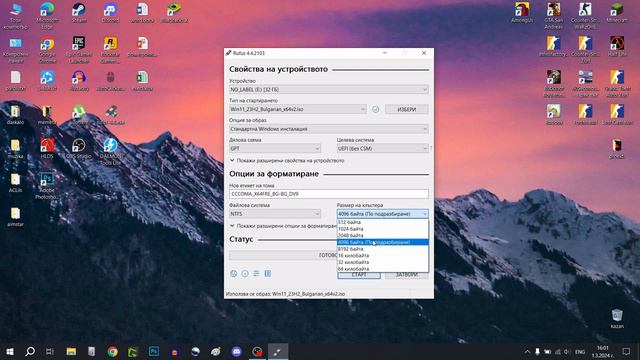The height and width of the screenshot is (360, 640).
Task: Click the Rufus status progress bar
Action: pyautogui.click(x=283, y=256)
